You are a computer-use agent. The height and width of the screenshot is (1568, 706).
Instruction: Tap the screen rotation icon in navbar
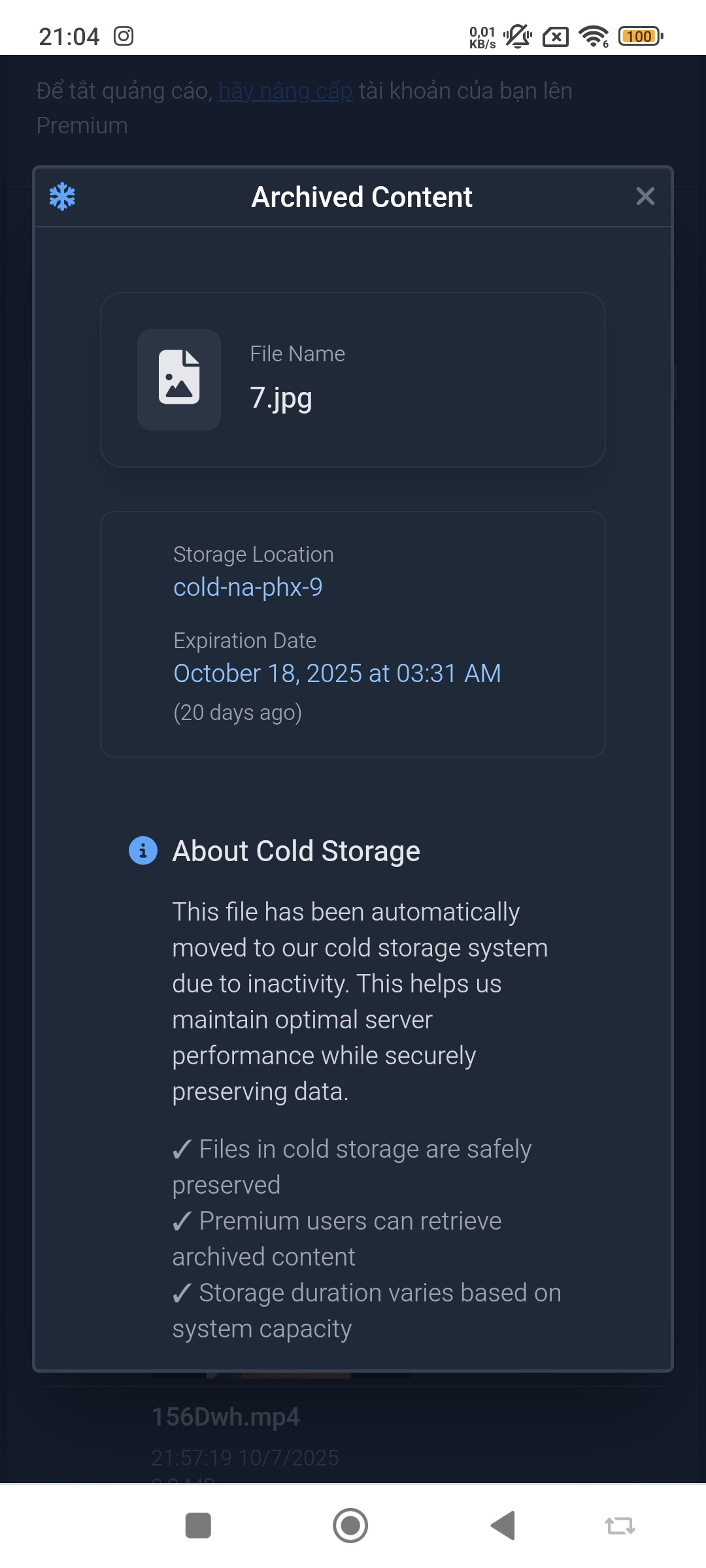tap(619, 1526)
